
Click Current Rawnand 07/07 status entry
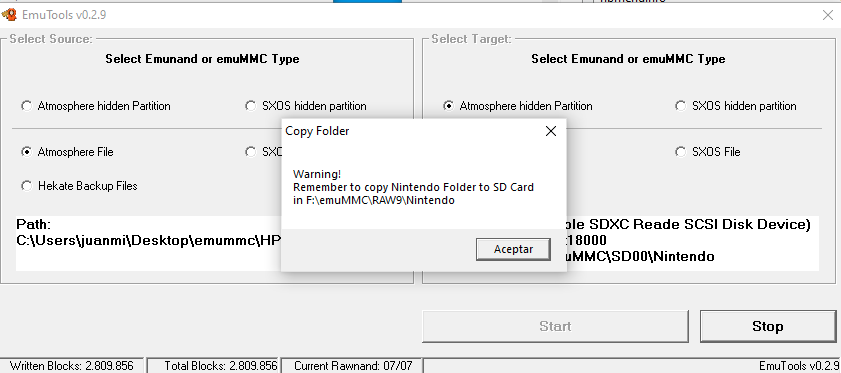(352, 366)
